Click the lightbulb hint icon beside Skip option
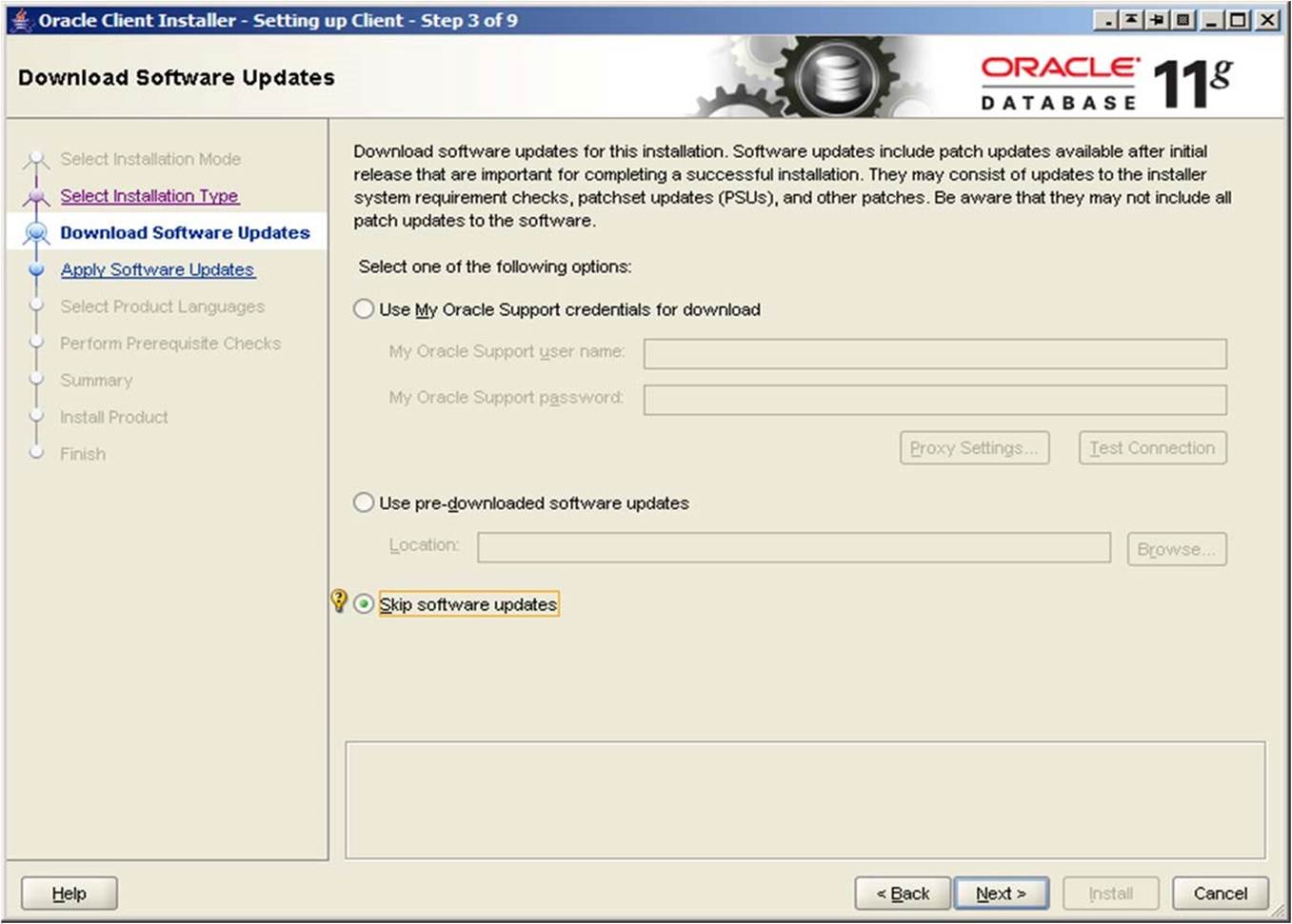1292x924 pixels. pos(338,600)
